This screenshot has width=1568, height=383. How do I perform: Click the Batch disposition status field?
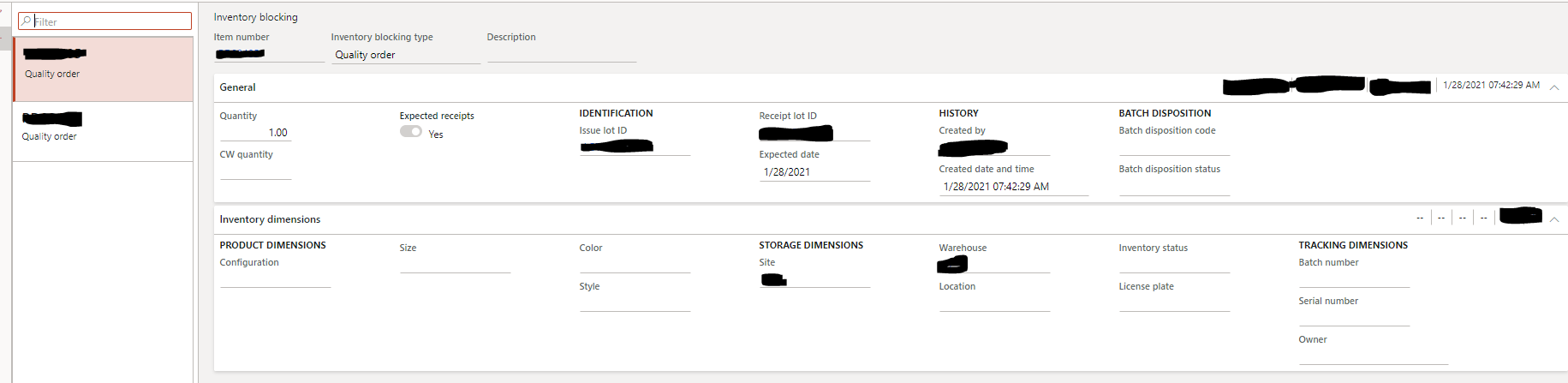[x=1173, y=187]
